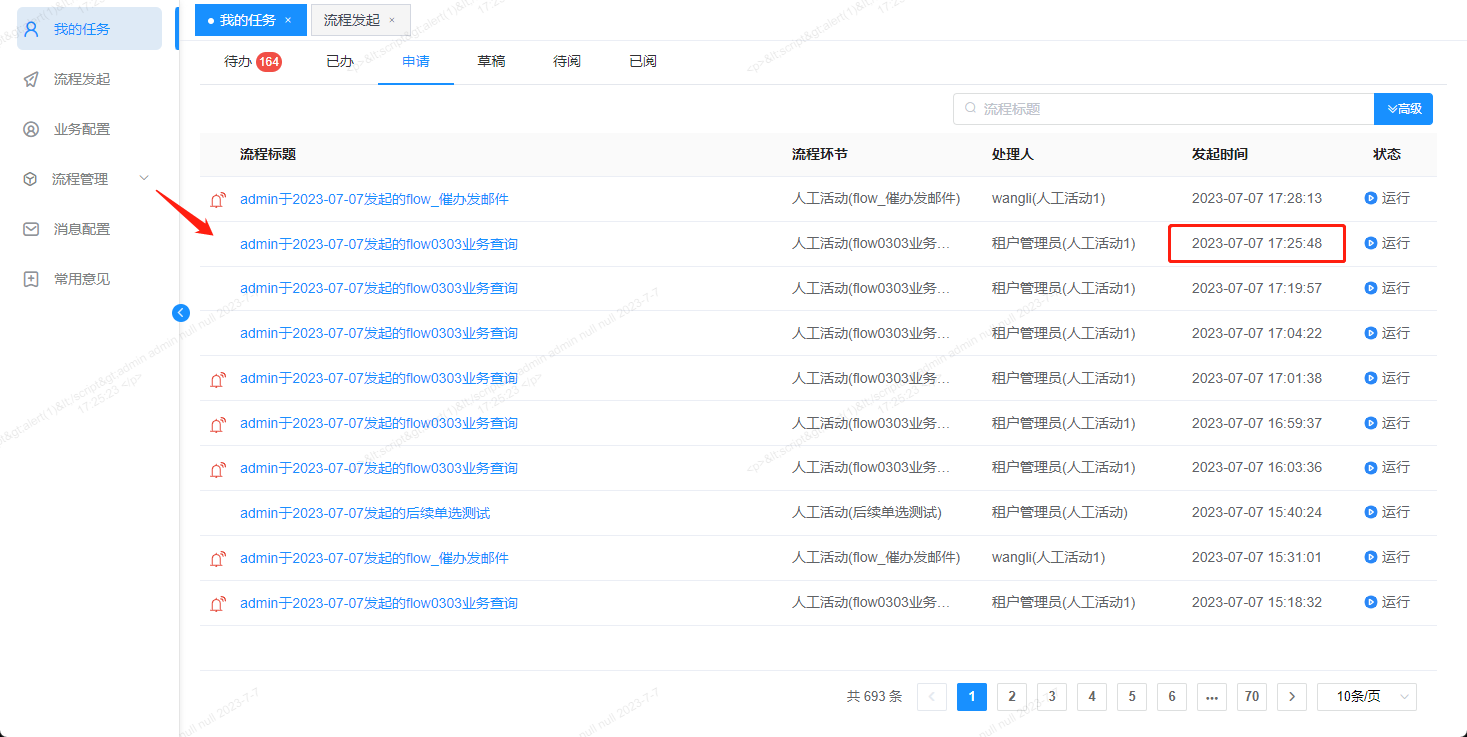Close the 流程发起 tab
1467x737 pixels.
(x=392, y=18)
